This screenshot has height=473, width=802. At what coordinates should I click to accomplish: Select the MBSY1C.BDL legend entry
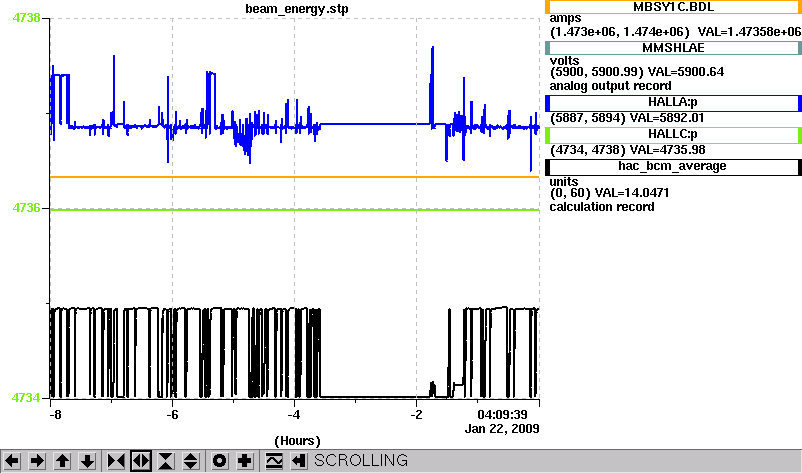[x=673, y=7]
